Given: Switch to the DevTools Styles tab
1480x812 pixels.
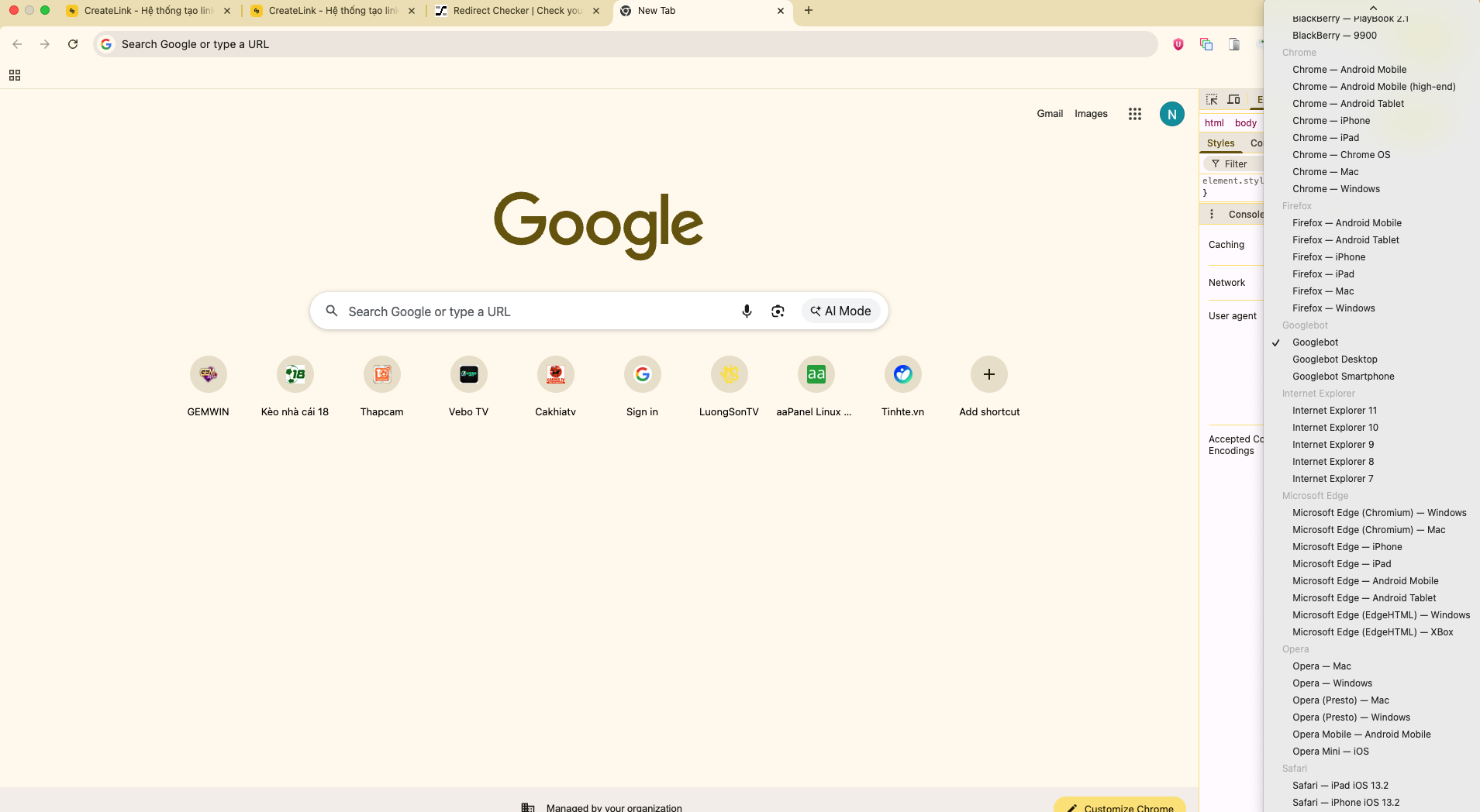Looking at the screenshot, I should (1220, 143).
